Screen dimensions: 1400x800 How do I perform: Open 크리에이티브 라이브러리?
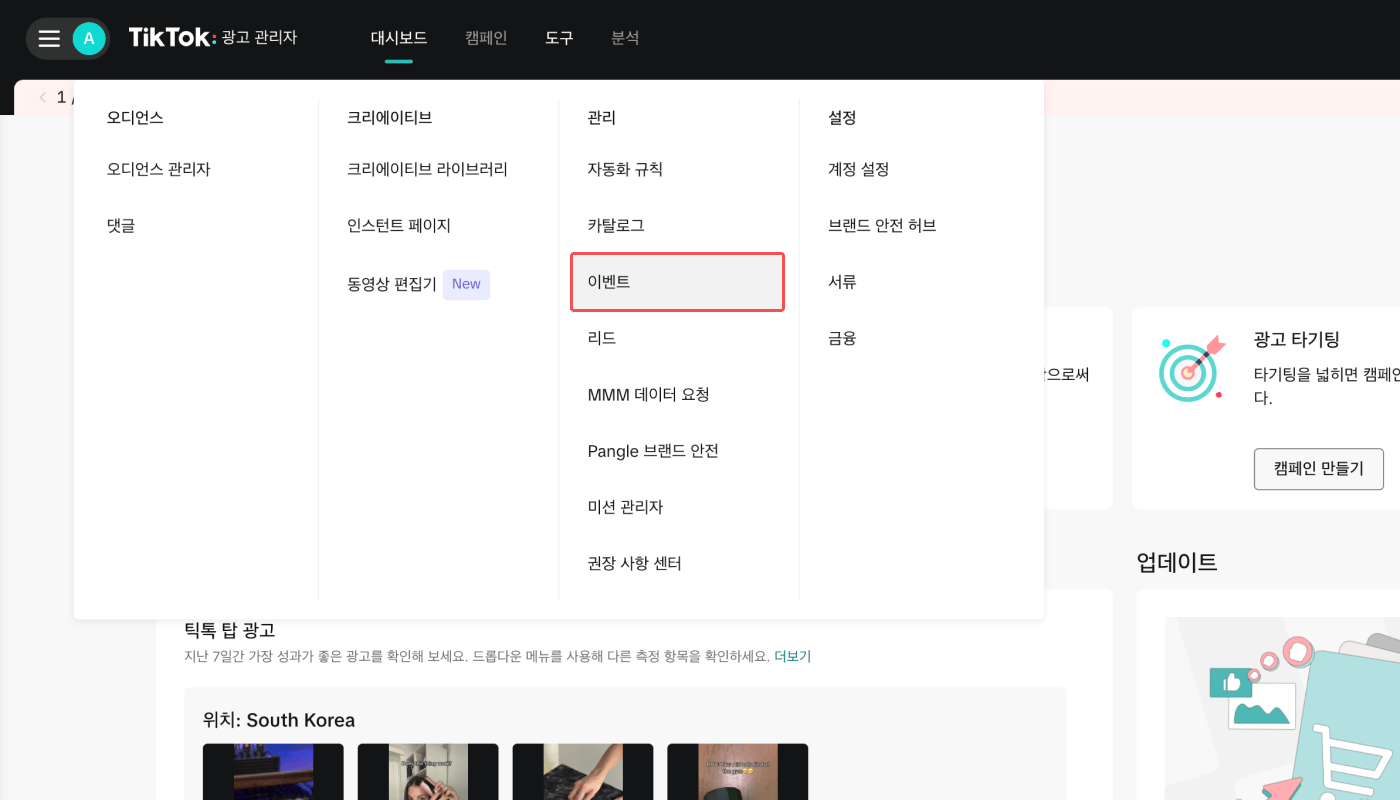coord(427,170)
